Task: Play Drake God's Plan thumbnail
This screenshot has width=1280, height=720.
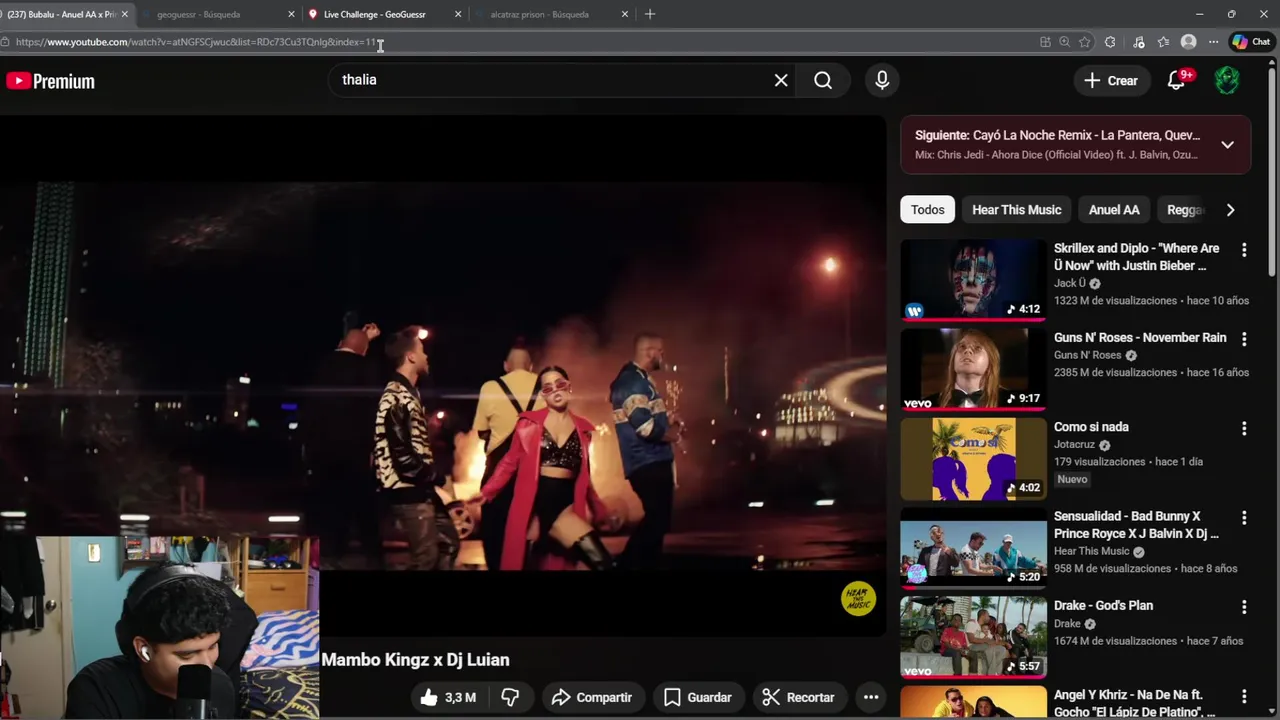Action: 973,636
